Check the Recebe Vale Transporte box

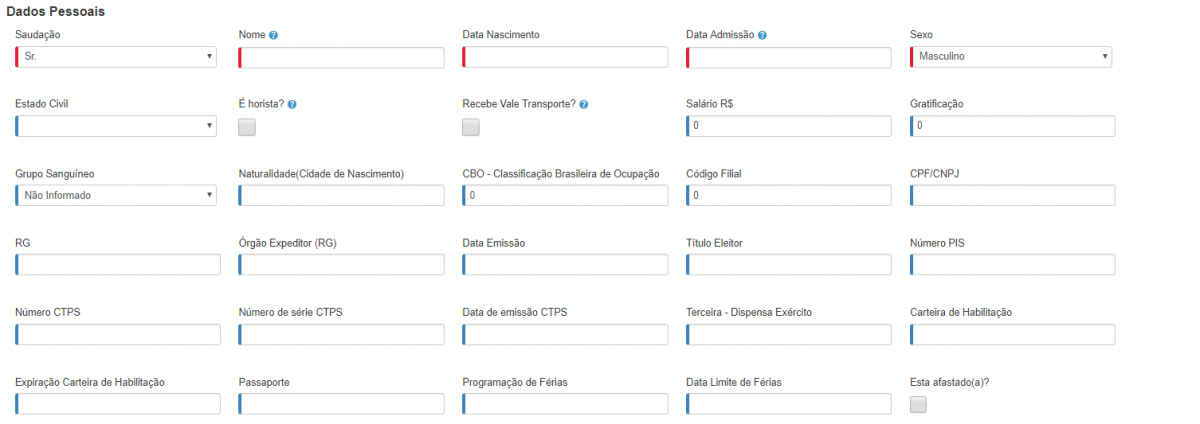pos(471,127)
